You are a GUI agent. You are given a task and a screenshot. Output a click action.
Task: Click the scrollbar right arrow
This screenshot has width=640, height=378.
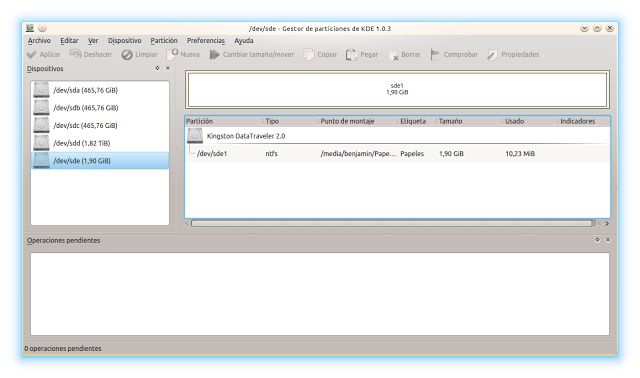coord(607,224)
